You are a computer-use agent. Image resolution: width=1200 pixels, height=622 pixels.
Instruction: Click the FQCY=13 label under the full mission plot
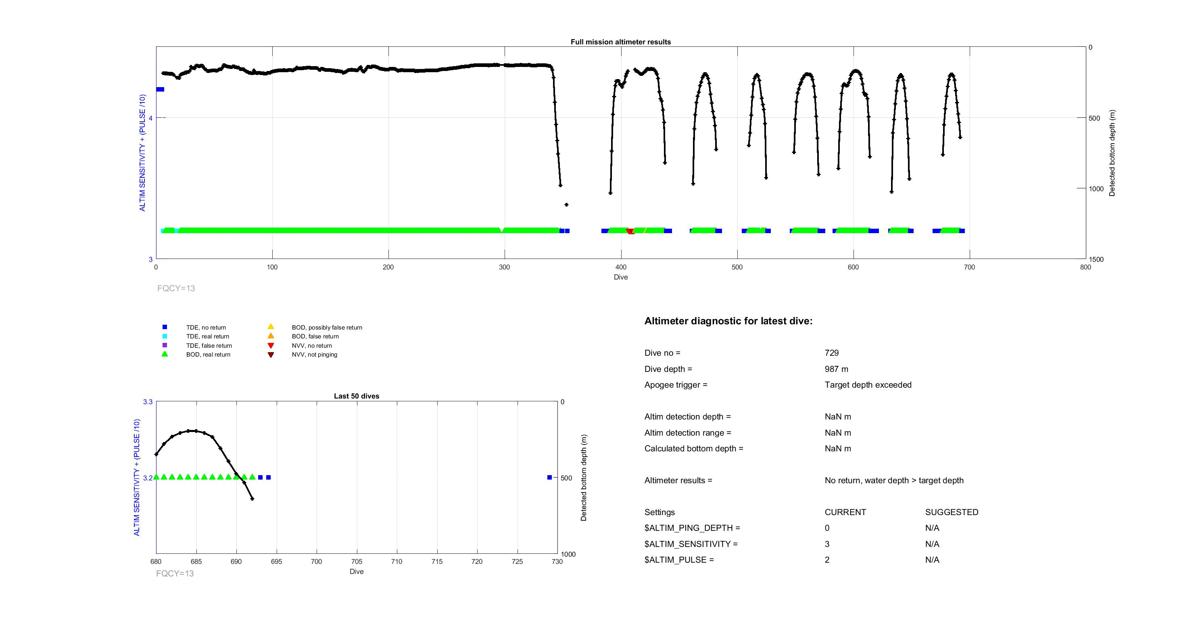click(x=176, y=288)
